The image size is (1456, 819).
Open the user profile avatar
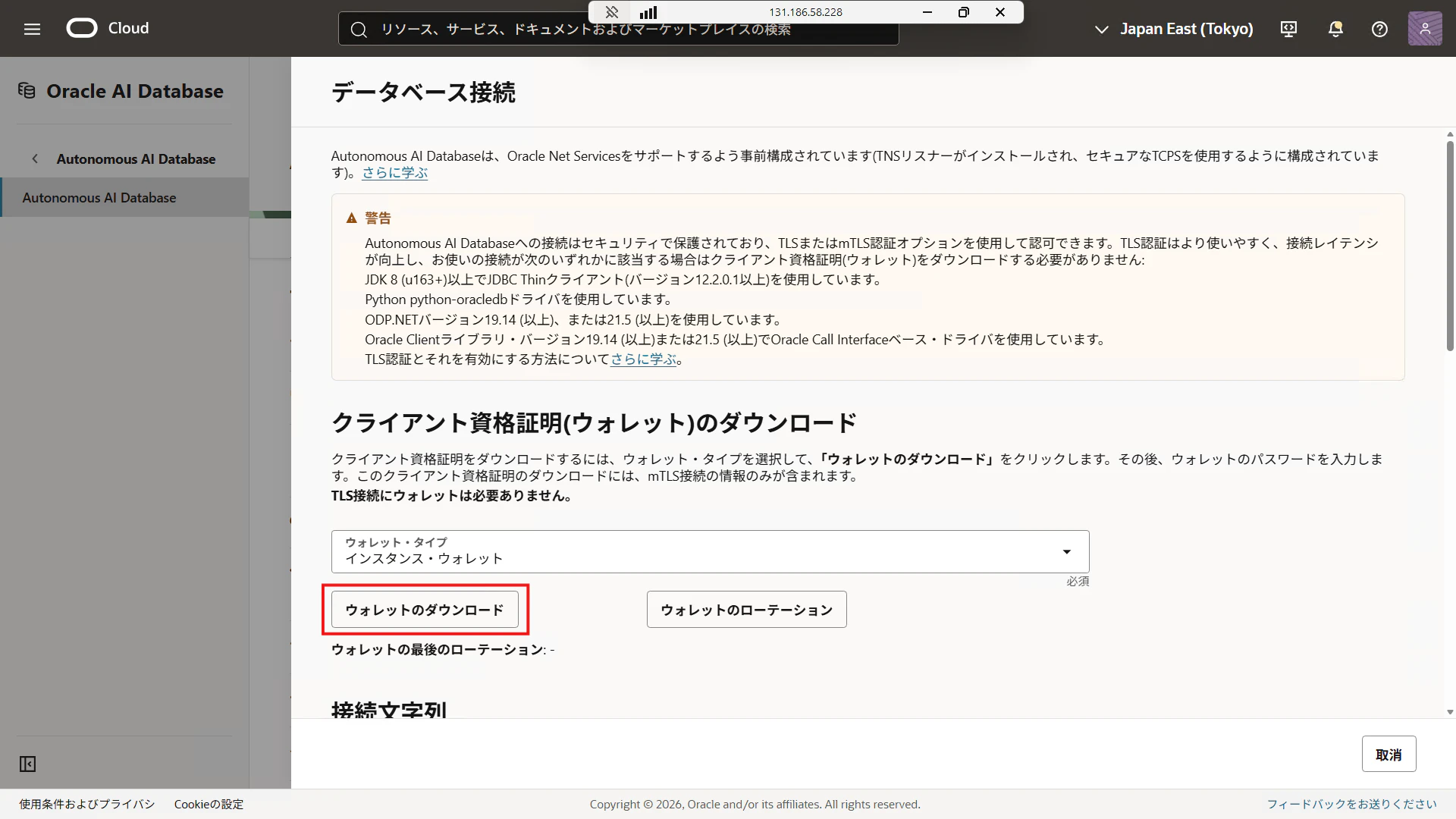tap(1425, 29)
